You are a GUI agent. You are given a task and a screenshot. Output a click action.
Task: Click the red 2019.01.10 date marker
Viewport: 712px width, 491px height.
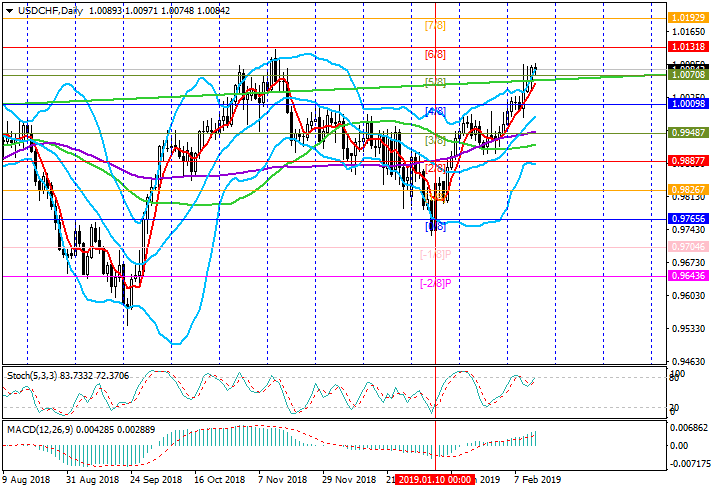point(434,480)
